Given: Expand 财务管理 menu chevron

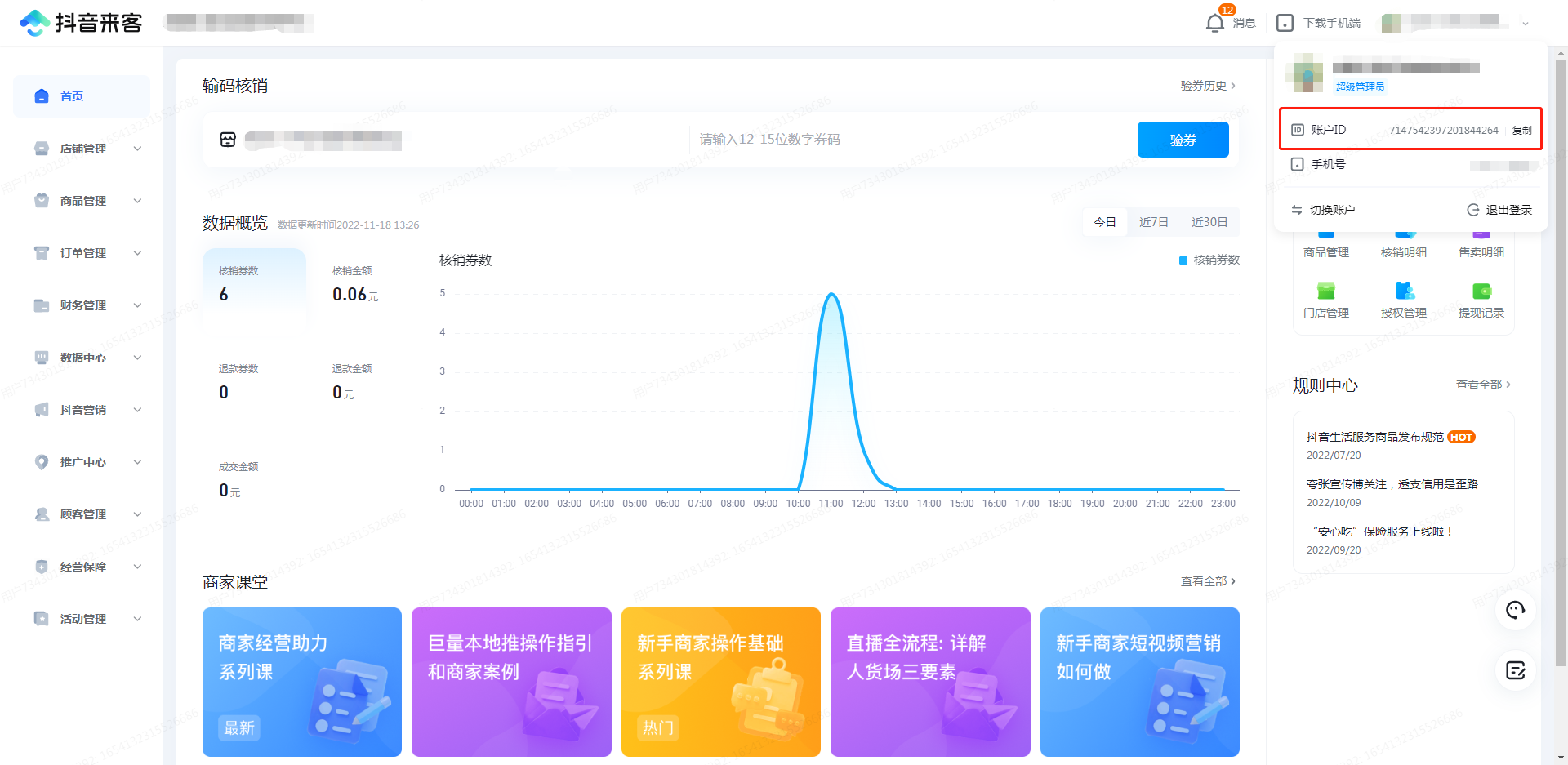Looking at the screenshot, I should click(x=137, y=305).
